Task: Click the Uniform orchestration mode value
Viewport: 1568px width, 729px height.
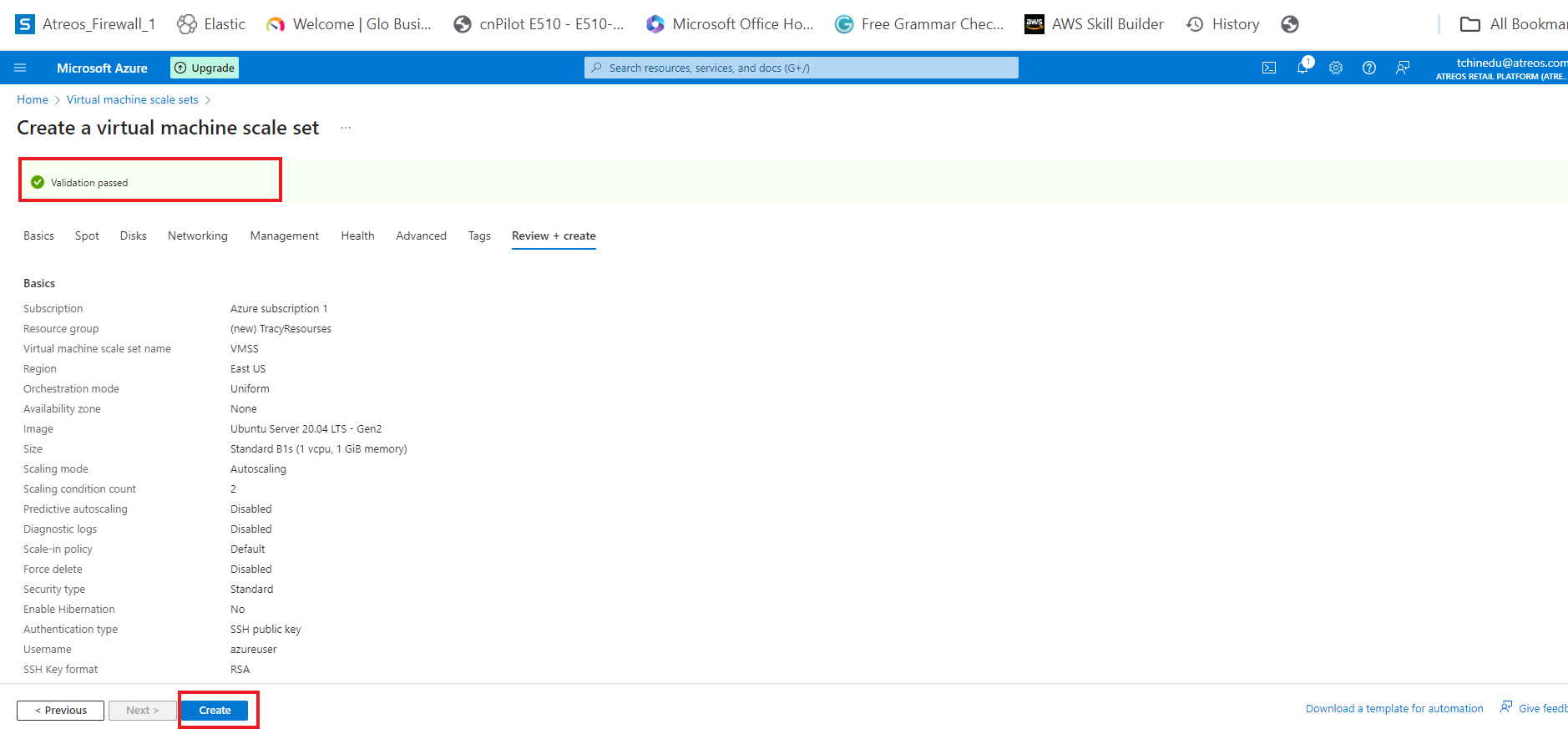Action: (x=250, y=389)
